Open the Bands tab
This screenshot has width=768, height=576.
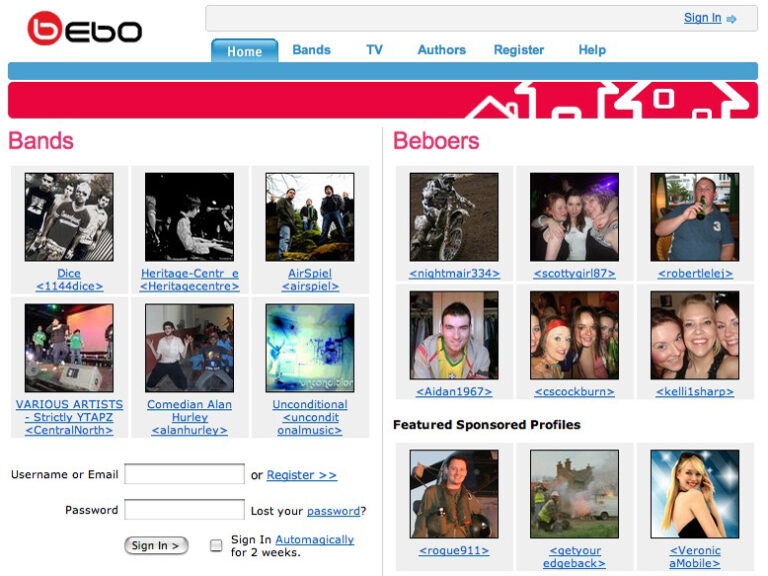tap(312, 50)
